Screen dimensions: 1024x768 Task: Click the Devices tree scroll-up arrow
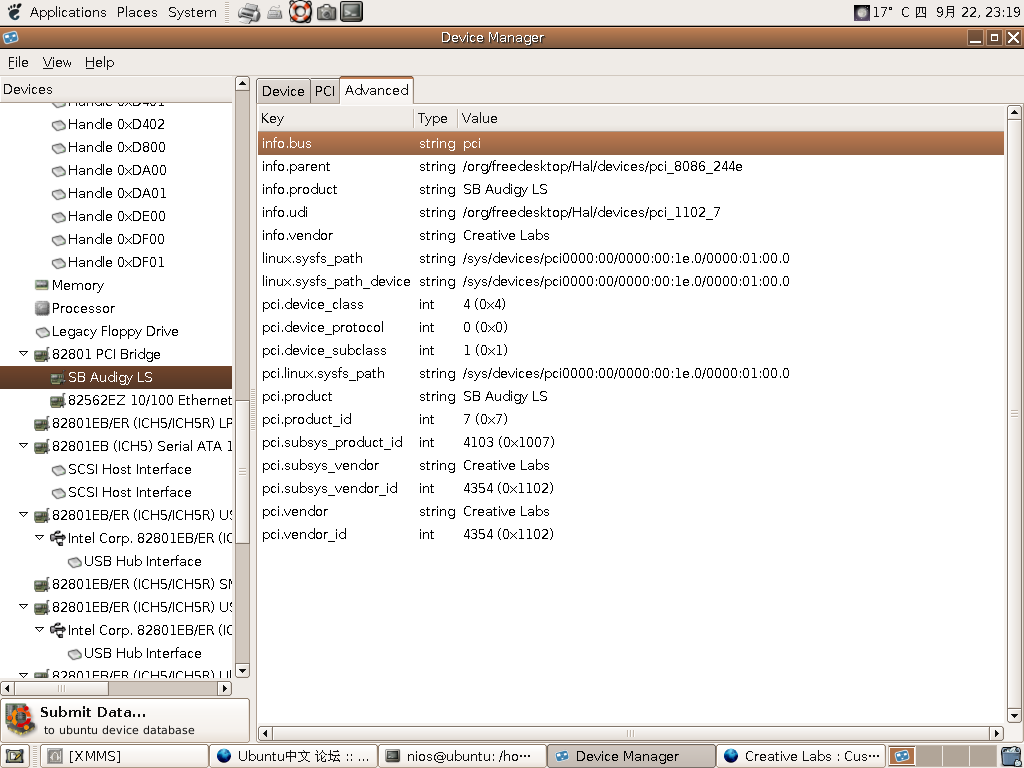242,84
